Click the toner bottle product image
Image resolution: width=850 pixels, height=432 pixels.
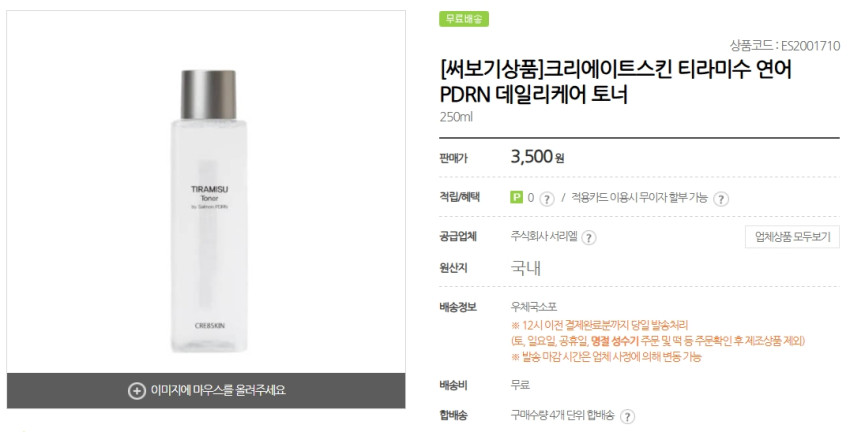point(209,211)
